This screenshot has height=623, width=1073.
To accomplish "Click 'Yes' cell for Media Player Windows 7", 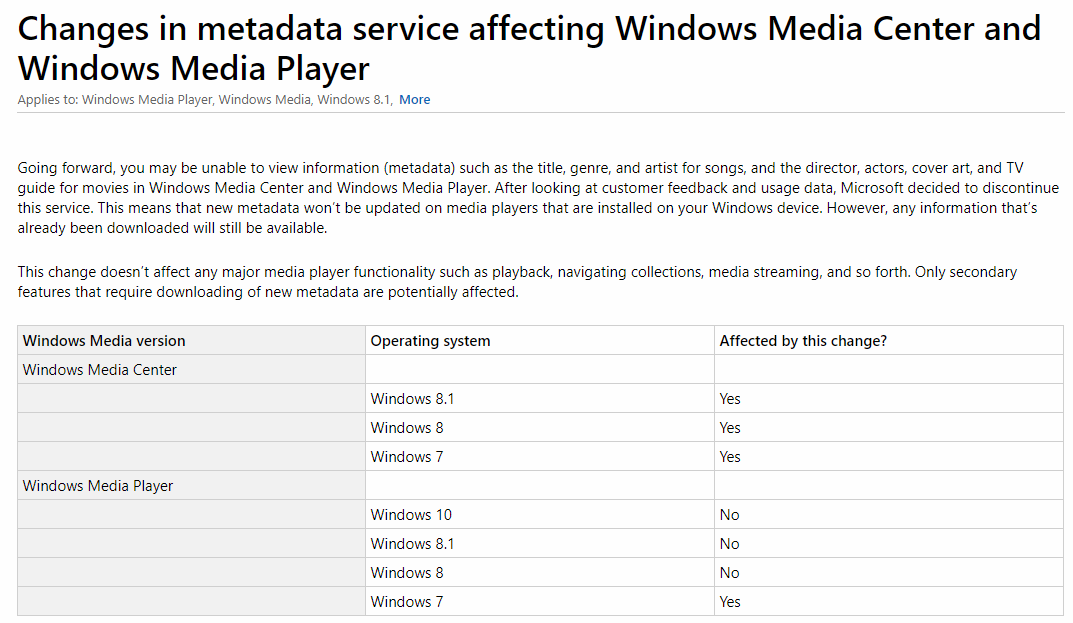I will 730,602.
